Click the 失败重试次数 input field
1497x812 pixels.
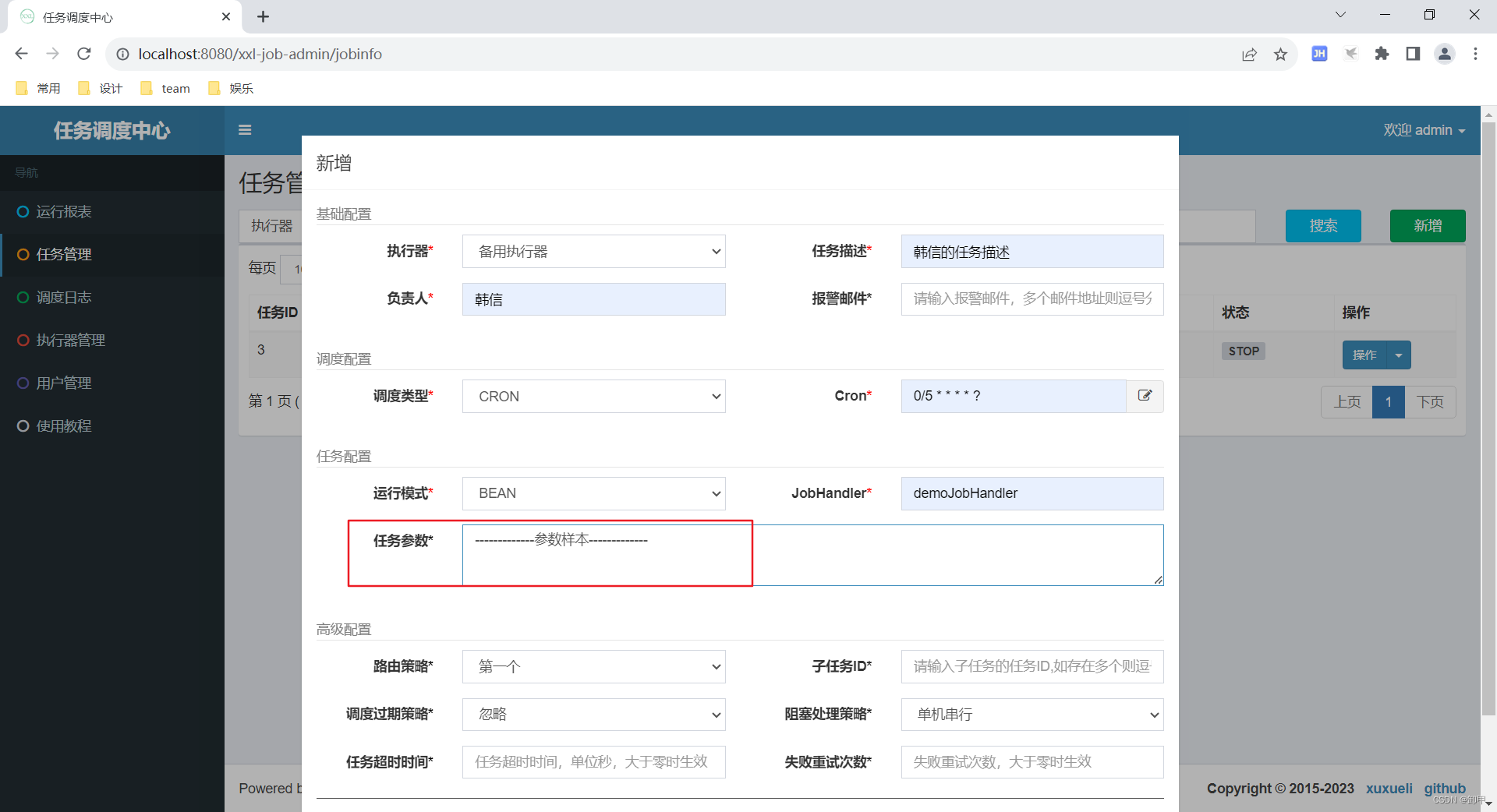[1032, 762]
